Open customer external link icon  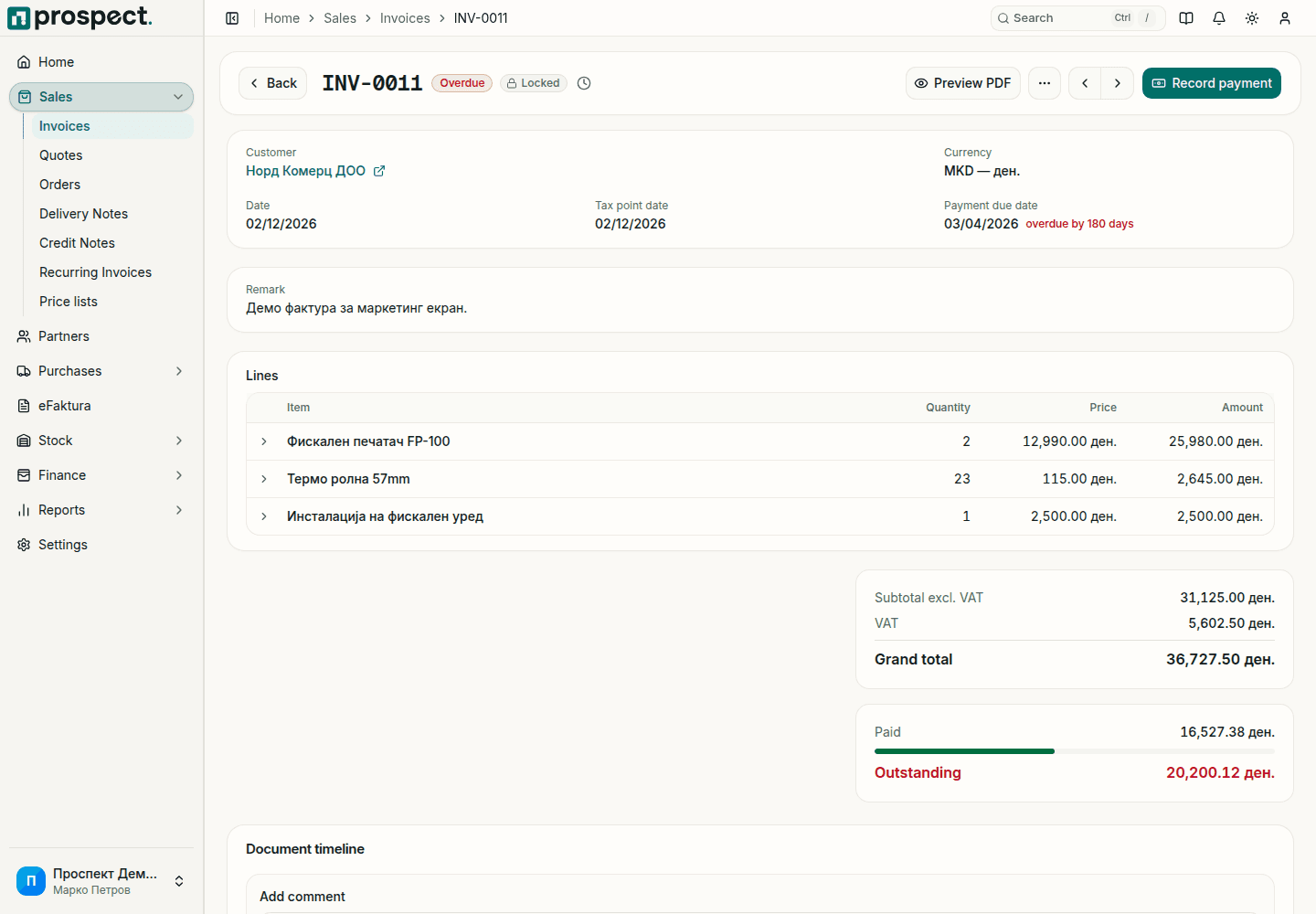click(x=379, y=171)
